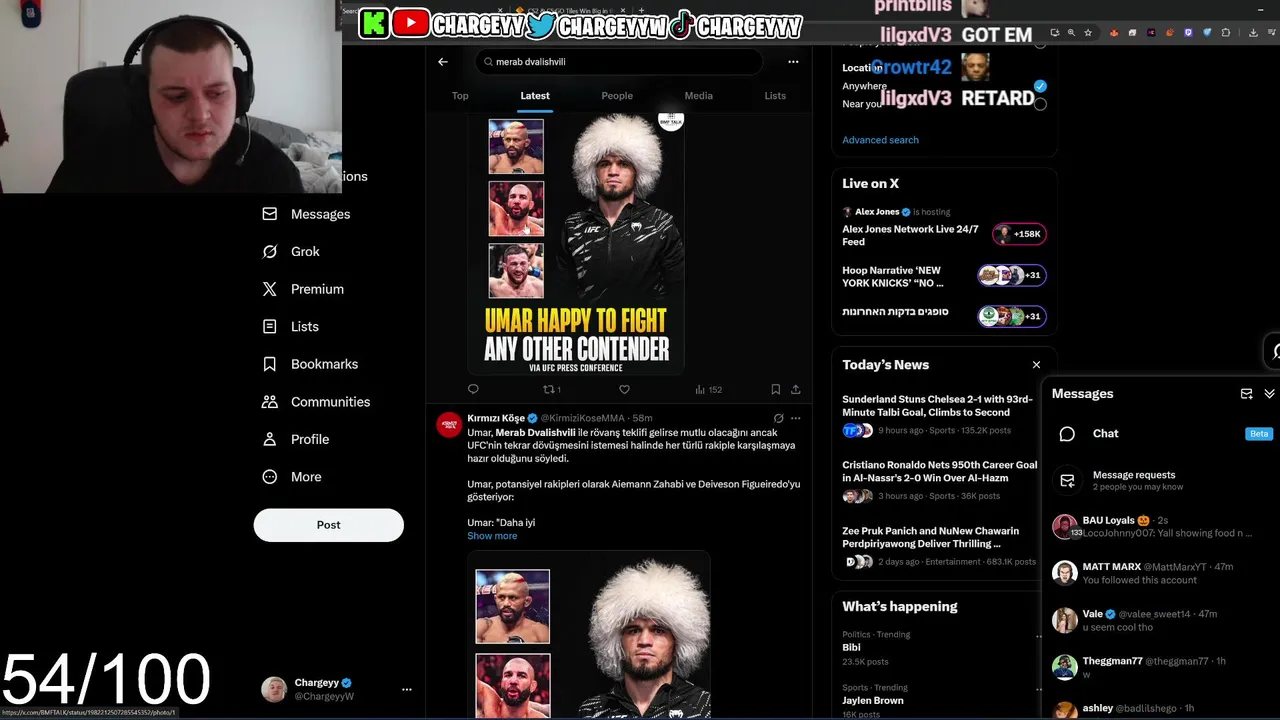Open the Kırmızı Köşe post image
Screen dimensions: 1280x720
pos(589,635)
